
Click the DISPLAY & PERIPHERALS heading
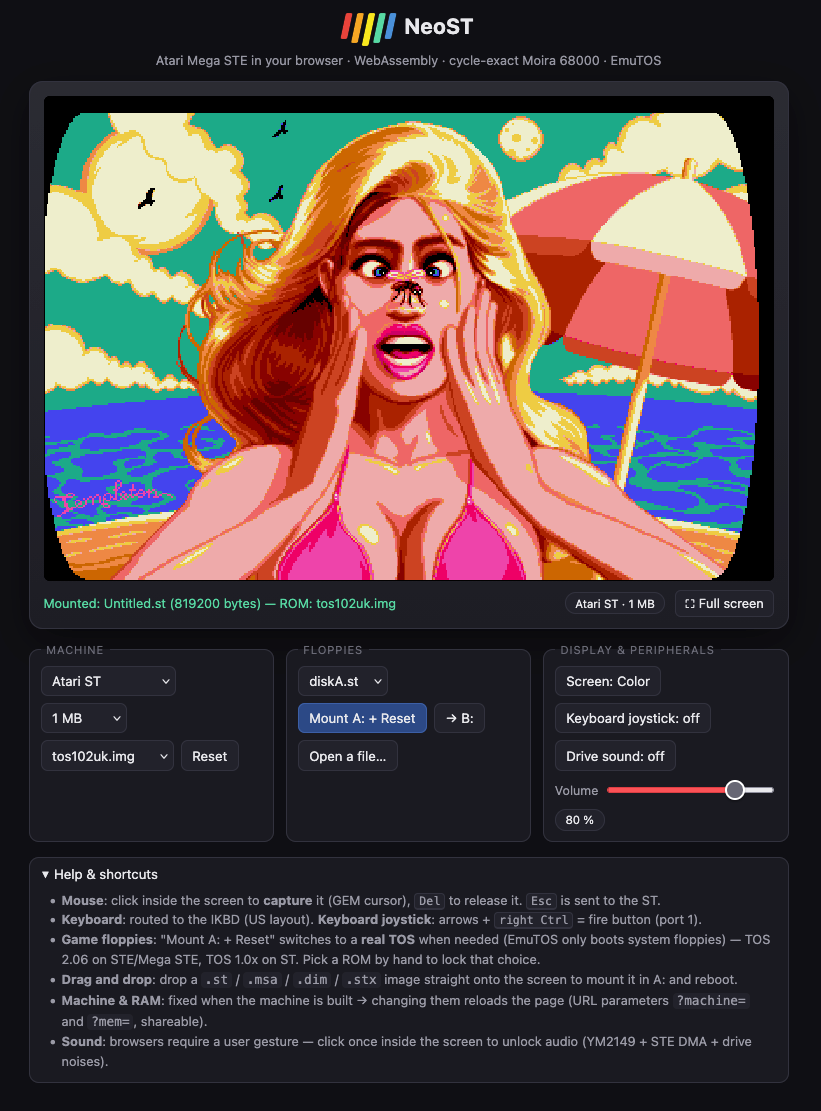(x=638, y=650)
